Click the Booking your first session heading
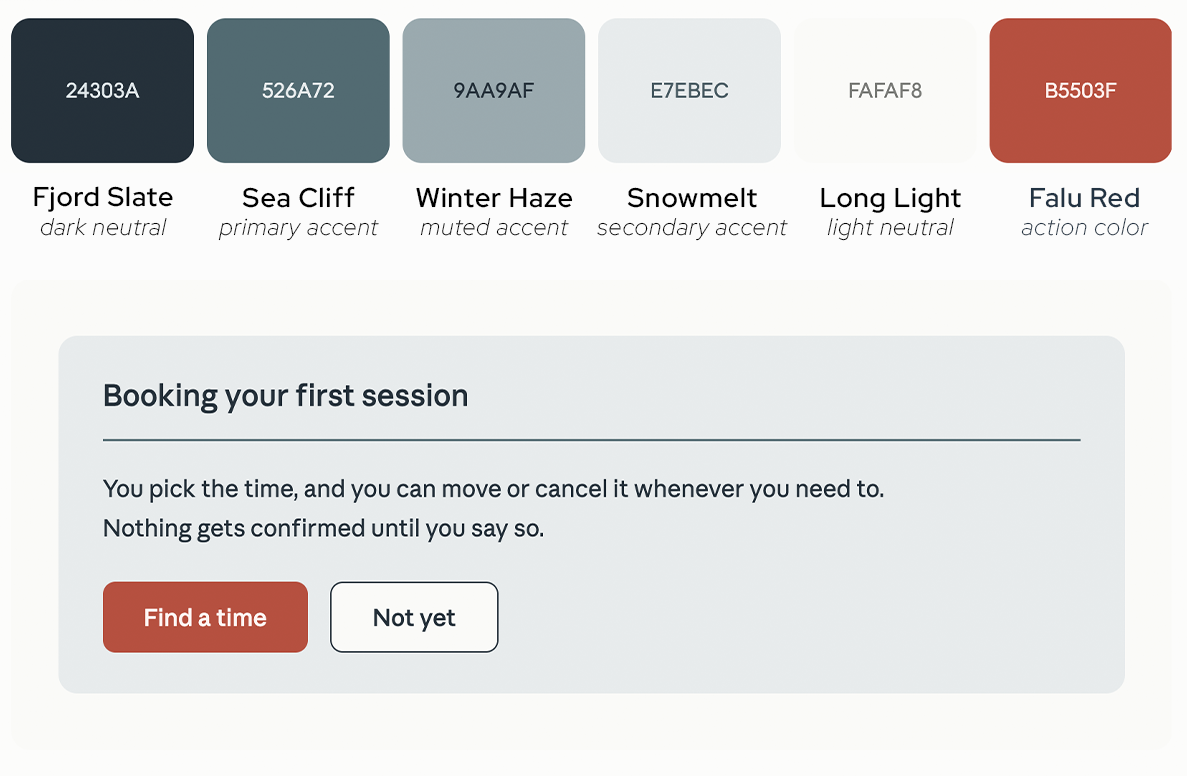Screen dimensions: 1187x776 (285, 396)
